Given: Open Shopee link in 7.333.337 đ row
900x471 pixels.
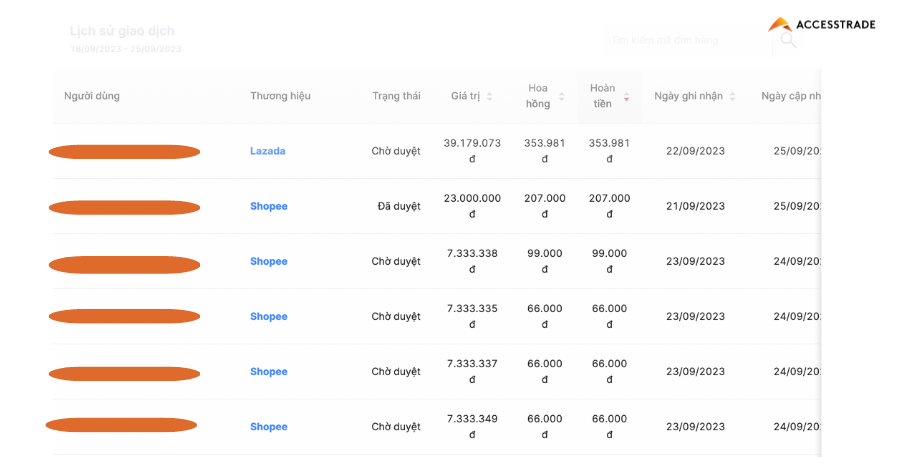Looking at the screenshot, I should coord(268,371).
